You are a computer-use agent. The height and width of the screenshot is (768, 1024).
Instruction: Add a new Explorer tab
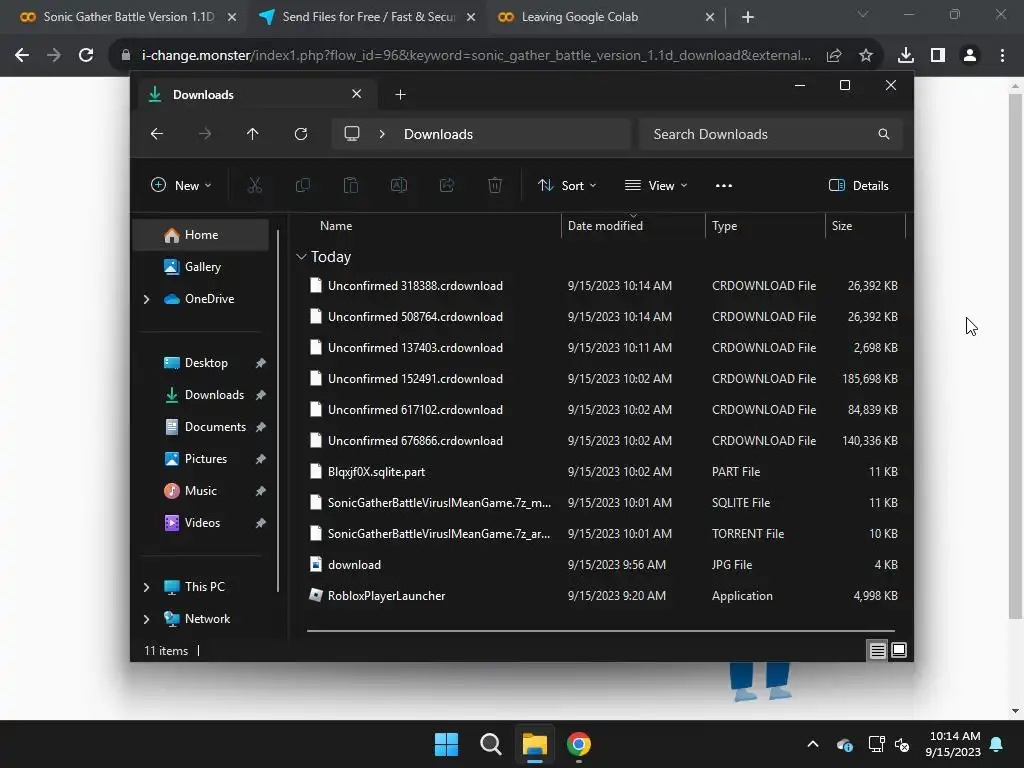click(x=400, y=95)
